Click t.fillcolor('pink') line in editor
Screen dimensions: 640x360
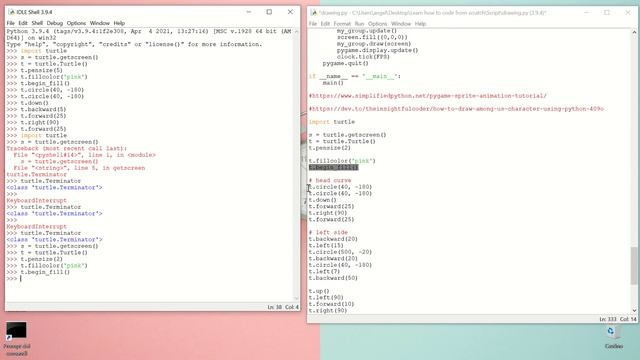tap(342, 161)
